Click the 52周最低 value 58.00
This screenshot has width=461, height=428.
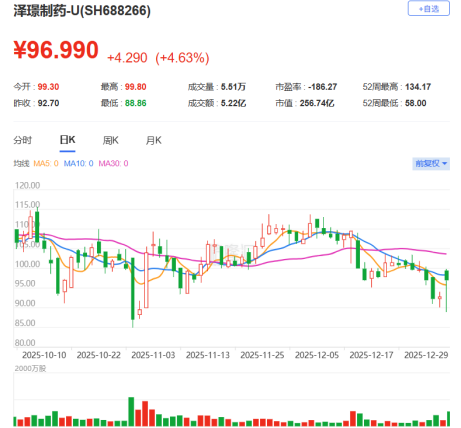coord(416,103)
